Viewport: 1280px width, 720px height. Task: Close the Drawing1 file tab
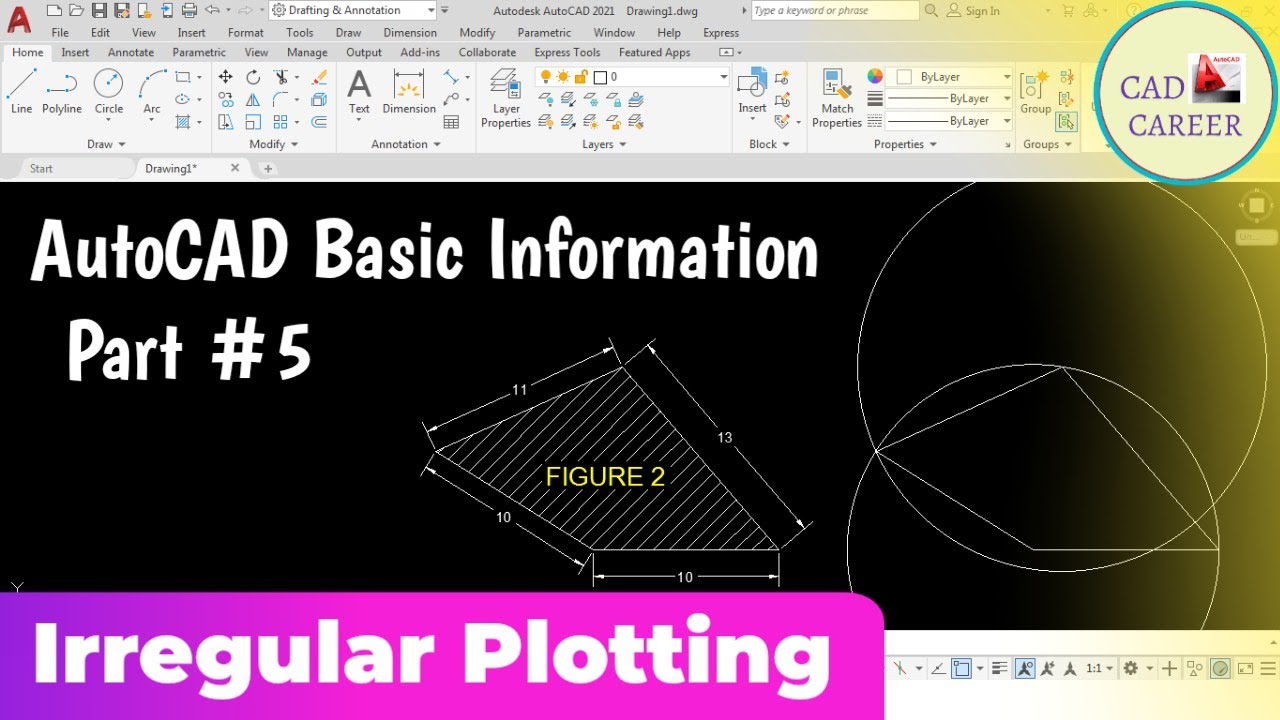click(235, 168)
